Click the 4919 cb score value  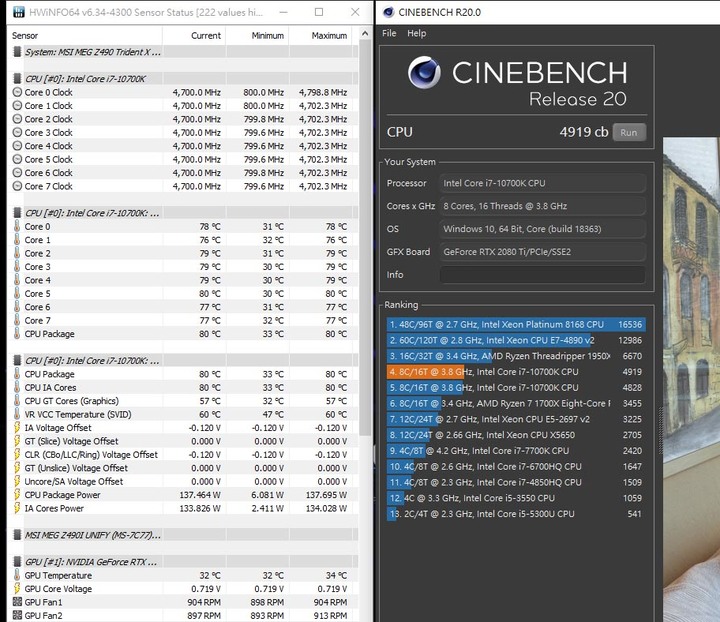coord(584,132)
